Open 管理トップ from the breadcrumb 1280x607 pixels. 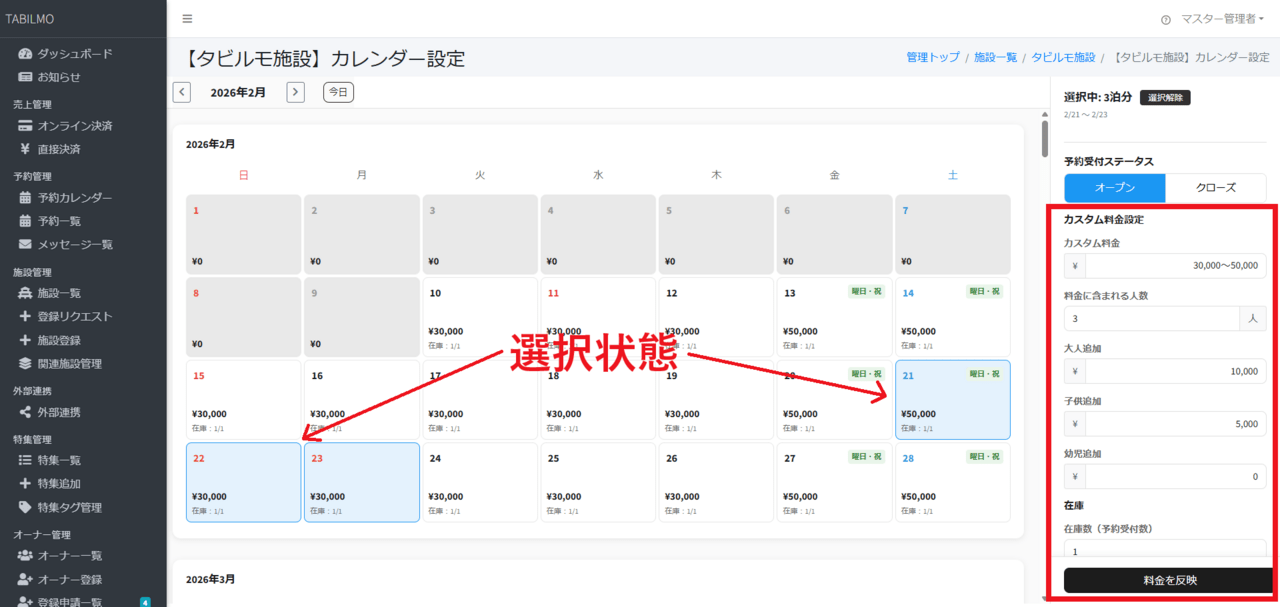pos(932,57)
